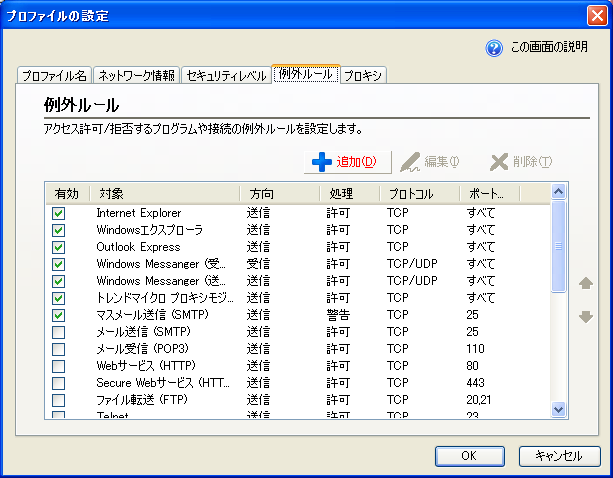Image resolution: width=613 pixels, height=478 pixels.
Task: Open the ネットワーク情報 tab
Action: click(137, 75)
